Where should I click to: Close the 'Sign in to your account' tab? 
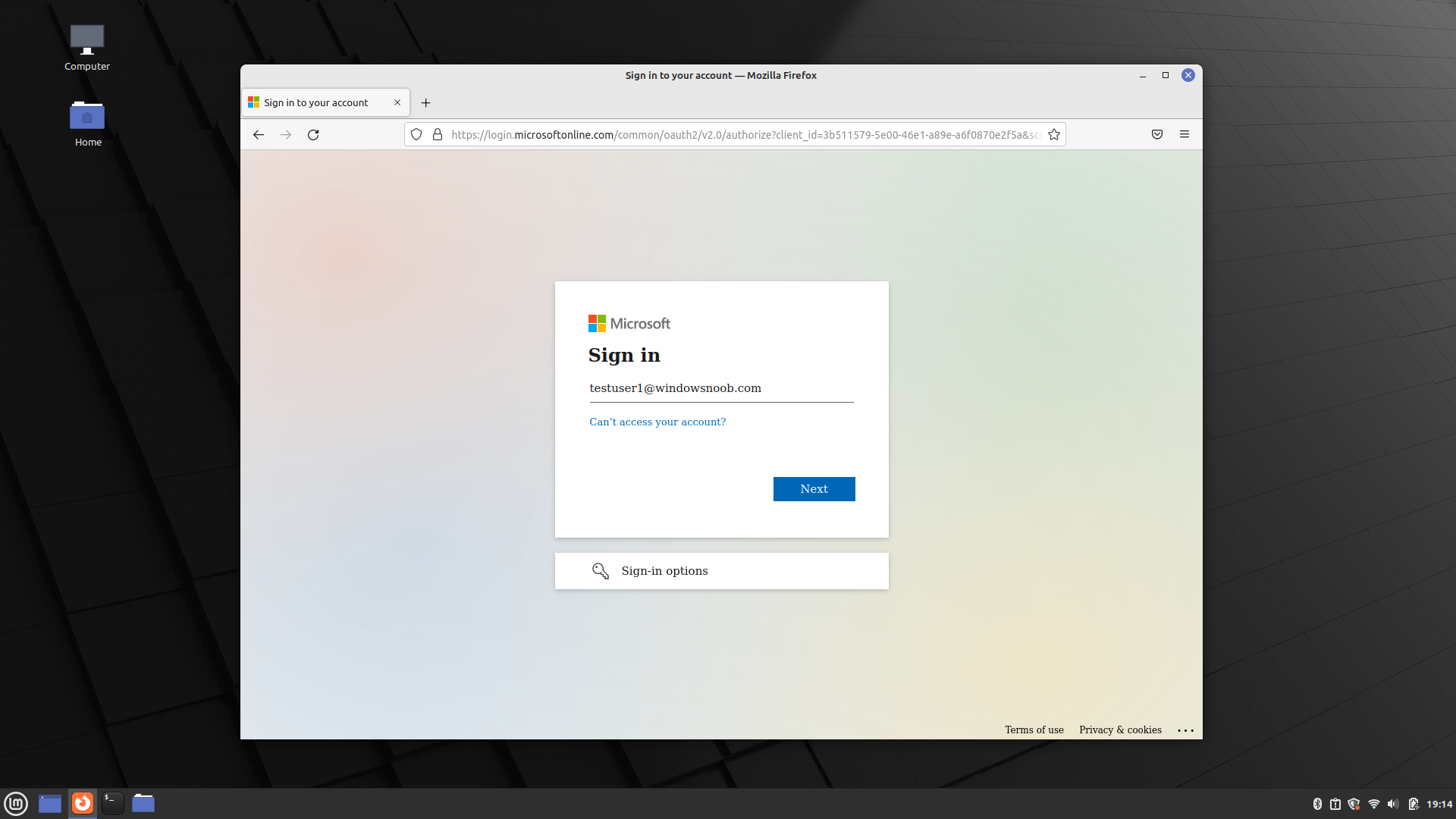[x=397, y=102]
